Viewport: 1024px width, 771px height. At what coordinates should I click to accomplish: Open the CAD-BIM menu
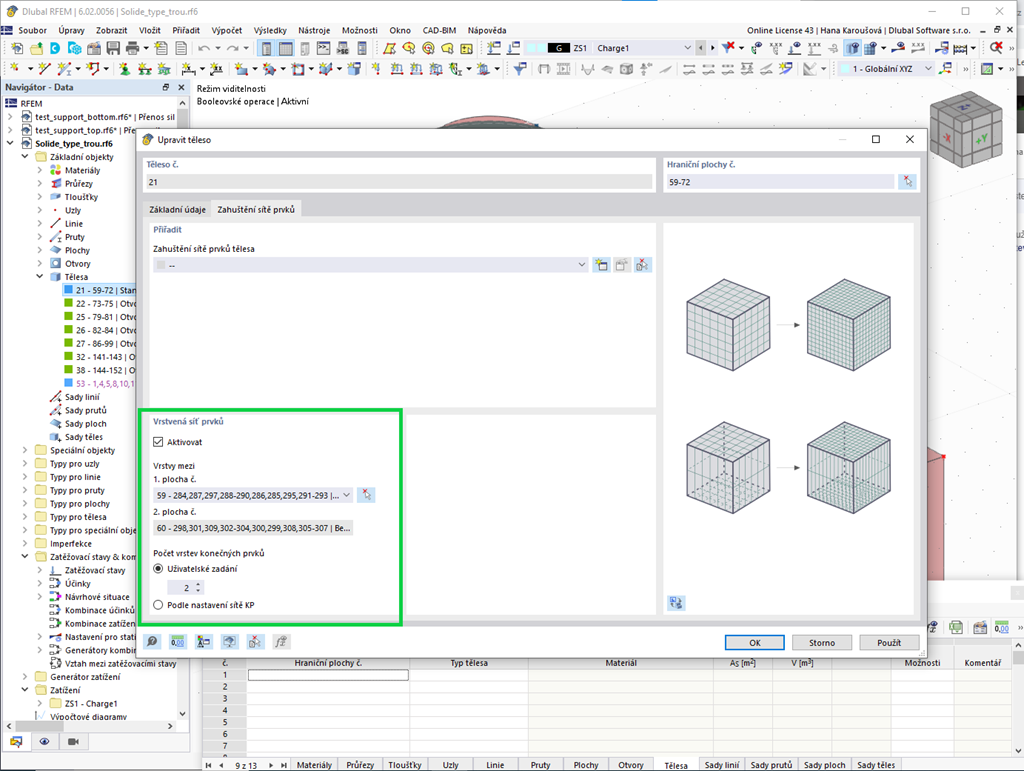pos(440,30)
